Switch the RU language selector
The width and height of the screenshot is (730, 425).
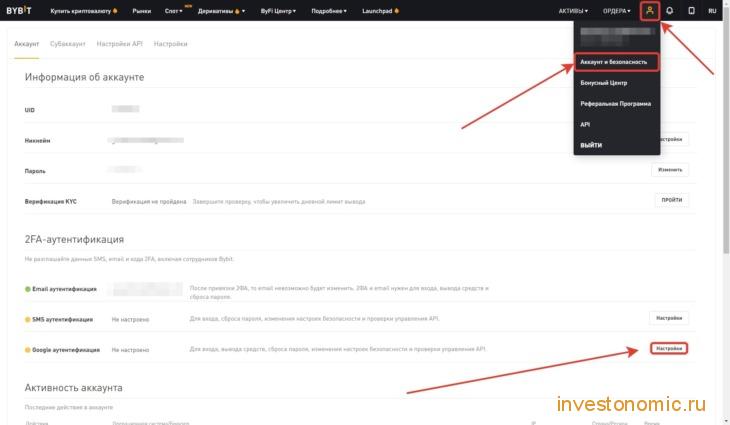tap(712, 11)
